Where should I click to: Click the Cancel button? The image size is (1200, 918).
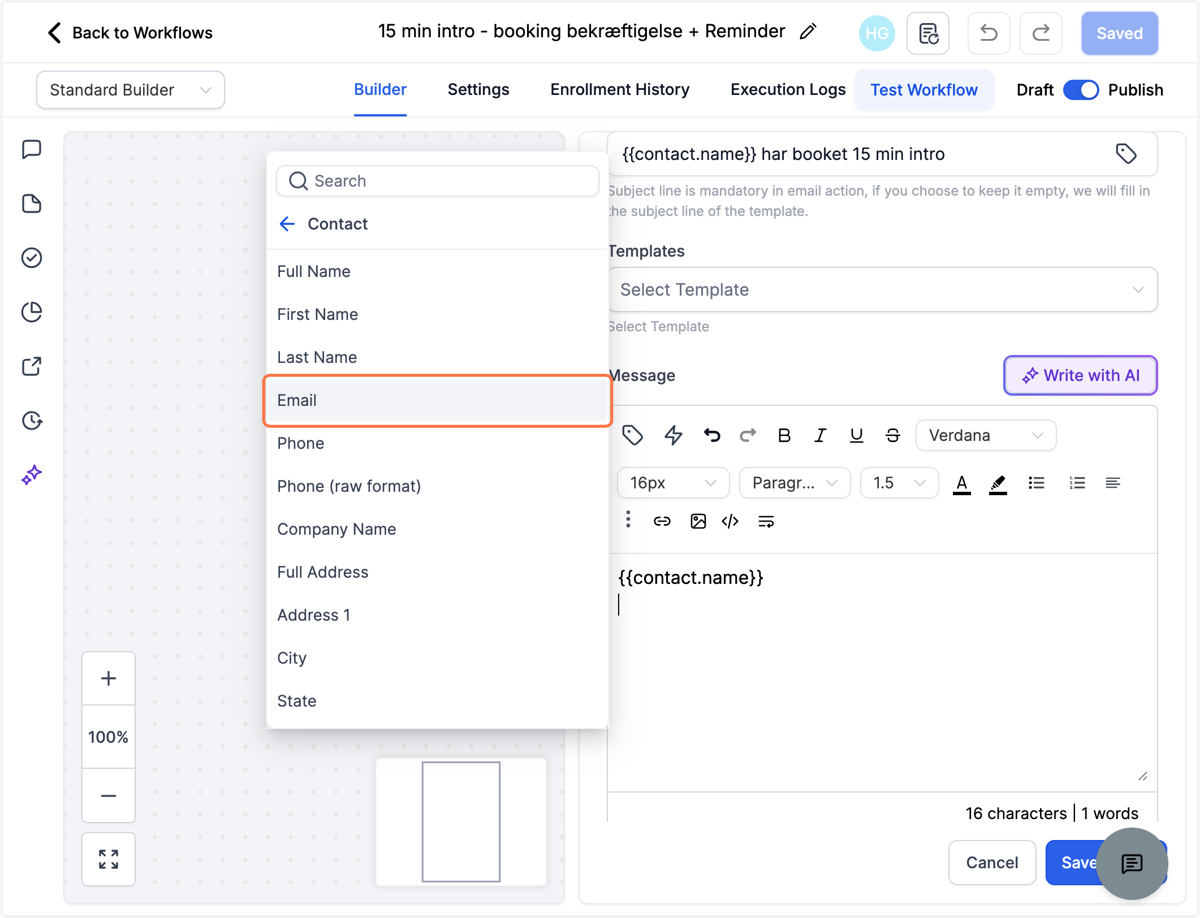click(x=992, y=863)
